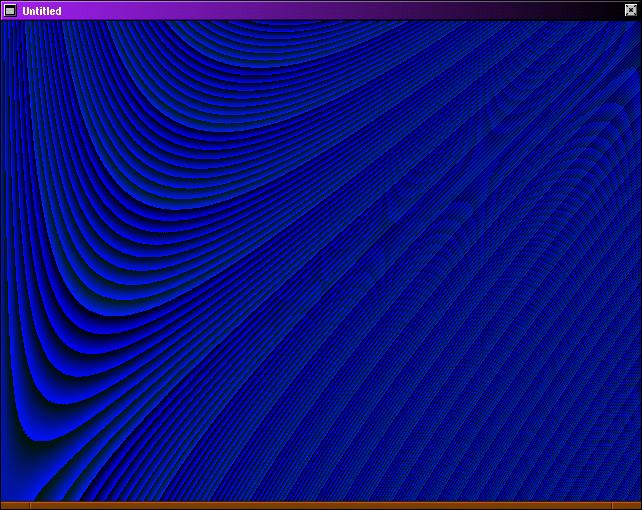Click the wide curved bands along canvas top
The height and width of the screenshot is (510, 642).
click(300, 50)
